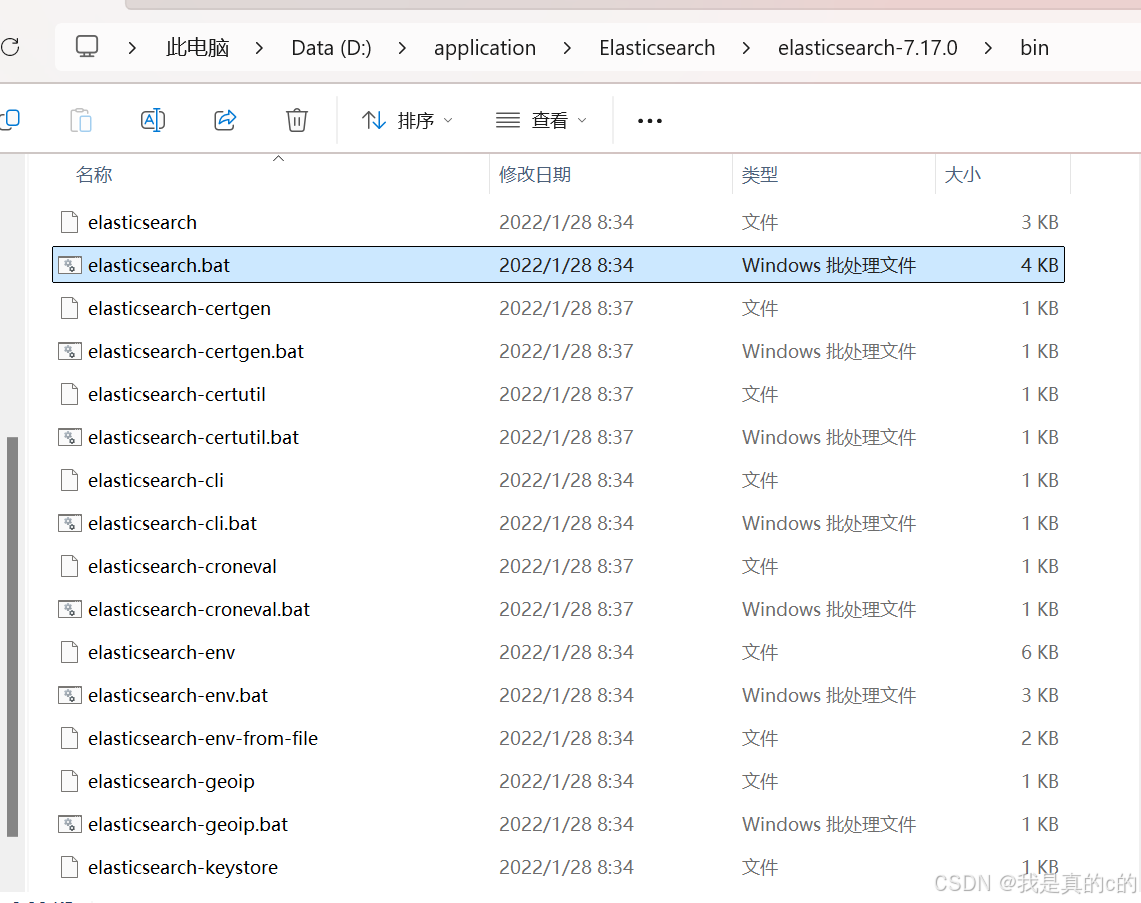Select the elasticsearch-croneval.bat file name
The image size is (1141, 903).
click(199, 609)
